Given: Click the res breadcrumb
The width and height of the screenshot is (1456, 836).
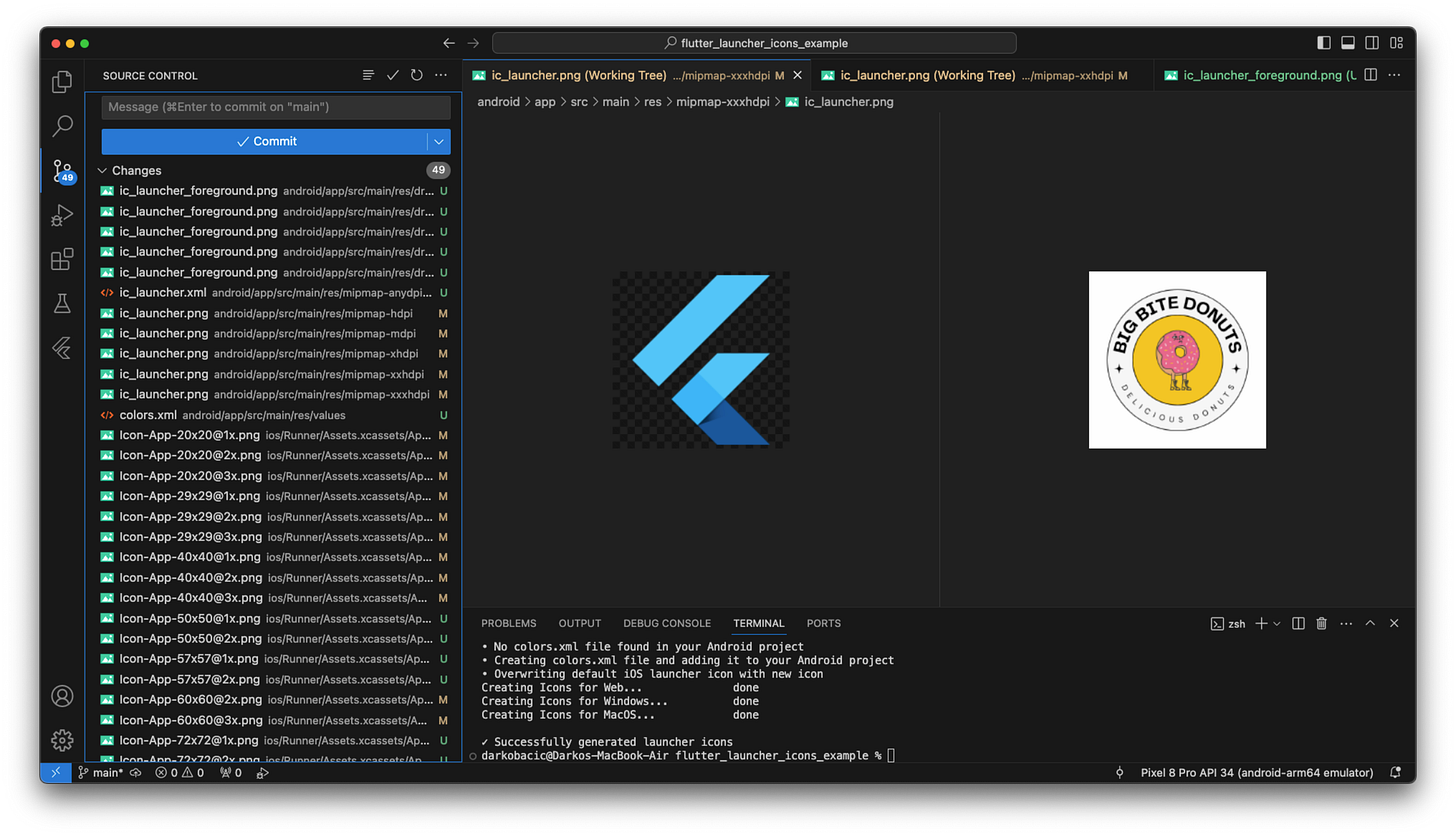Looking at the screenshot, I should coord(652,102).
